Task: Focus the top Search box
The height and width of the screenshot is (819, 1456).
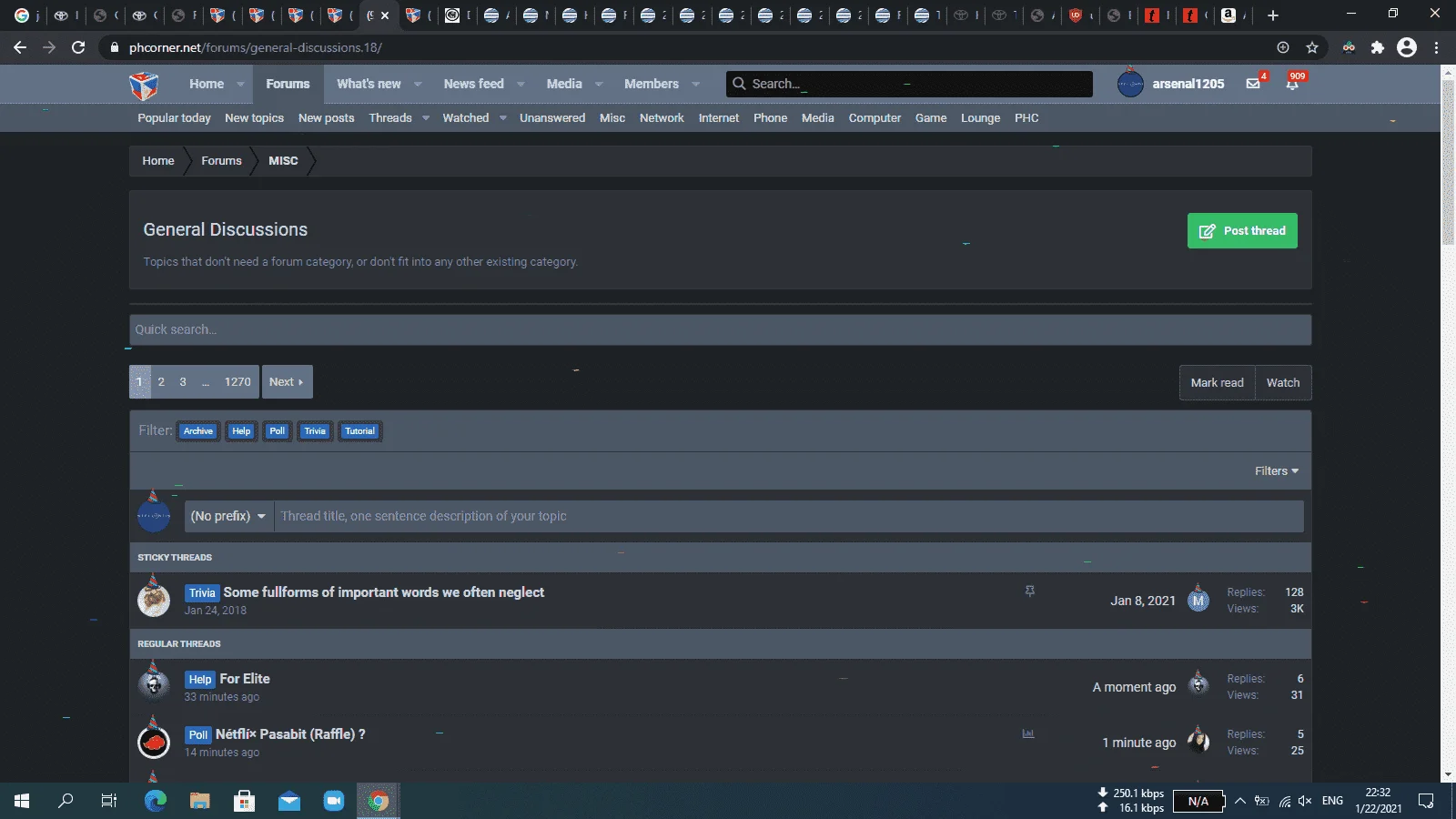Action: (909, 84)
